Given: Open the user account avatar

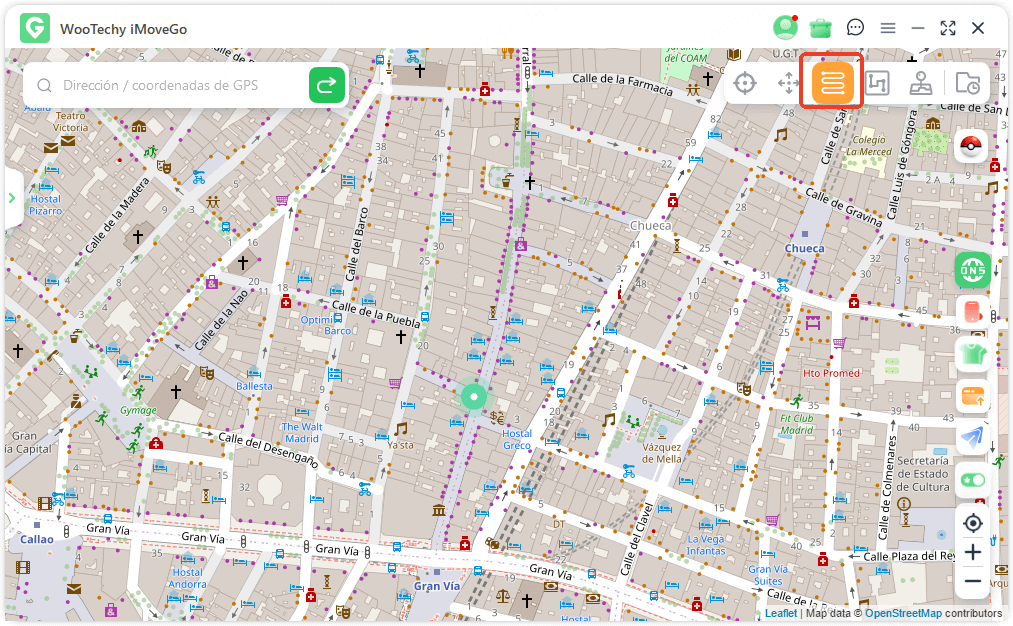Looking at the screenshot, I should 785,28.
